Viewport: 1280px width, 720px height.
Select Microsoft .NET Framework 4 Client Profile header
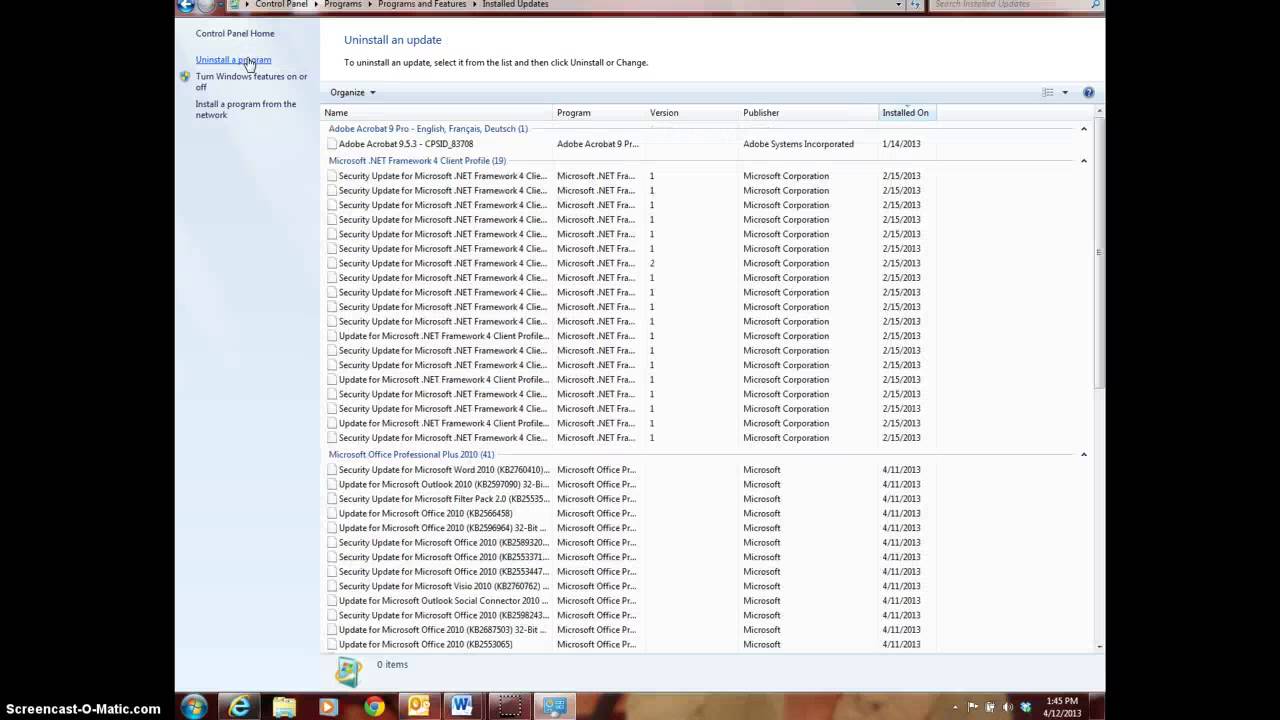[417, 161]
